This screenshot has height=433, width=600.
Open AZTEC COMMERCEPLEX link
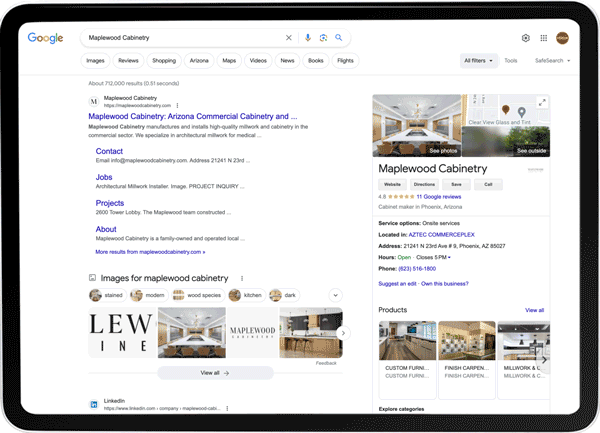442,235
